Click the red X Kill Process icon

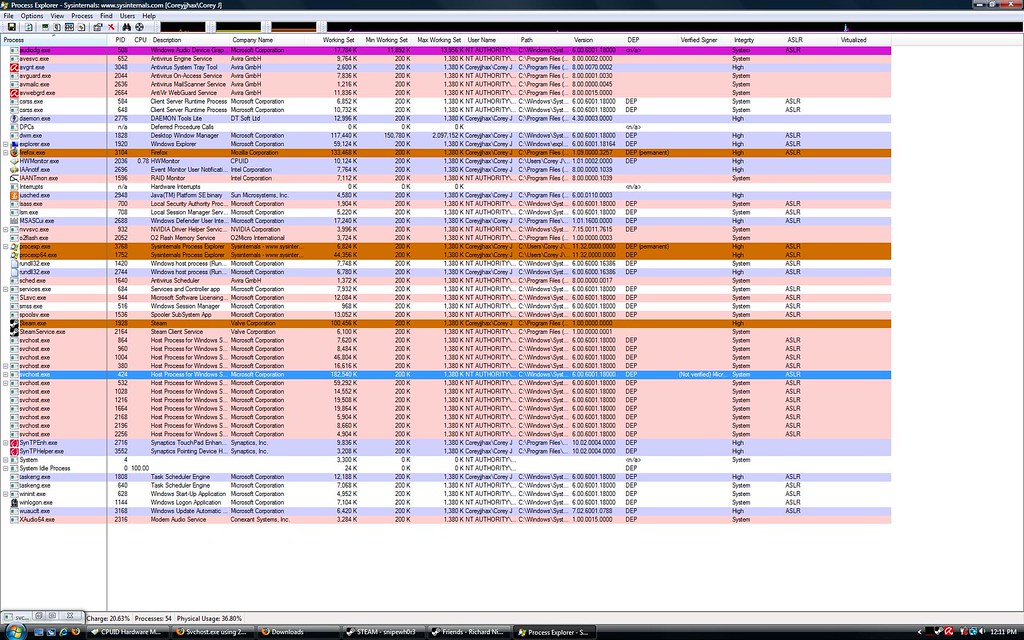tap(111, 27)
